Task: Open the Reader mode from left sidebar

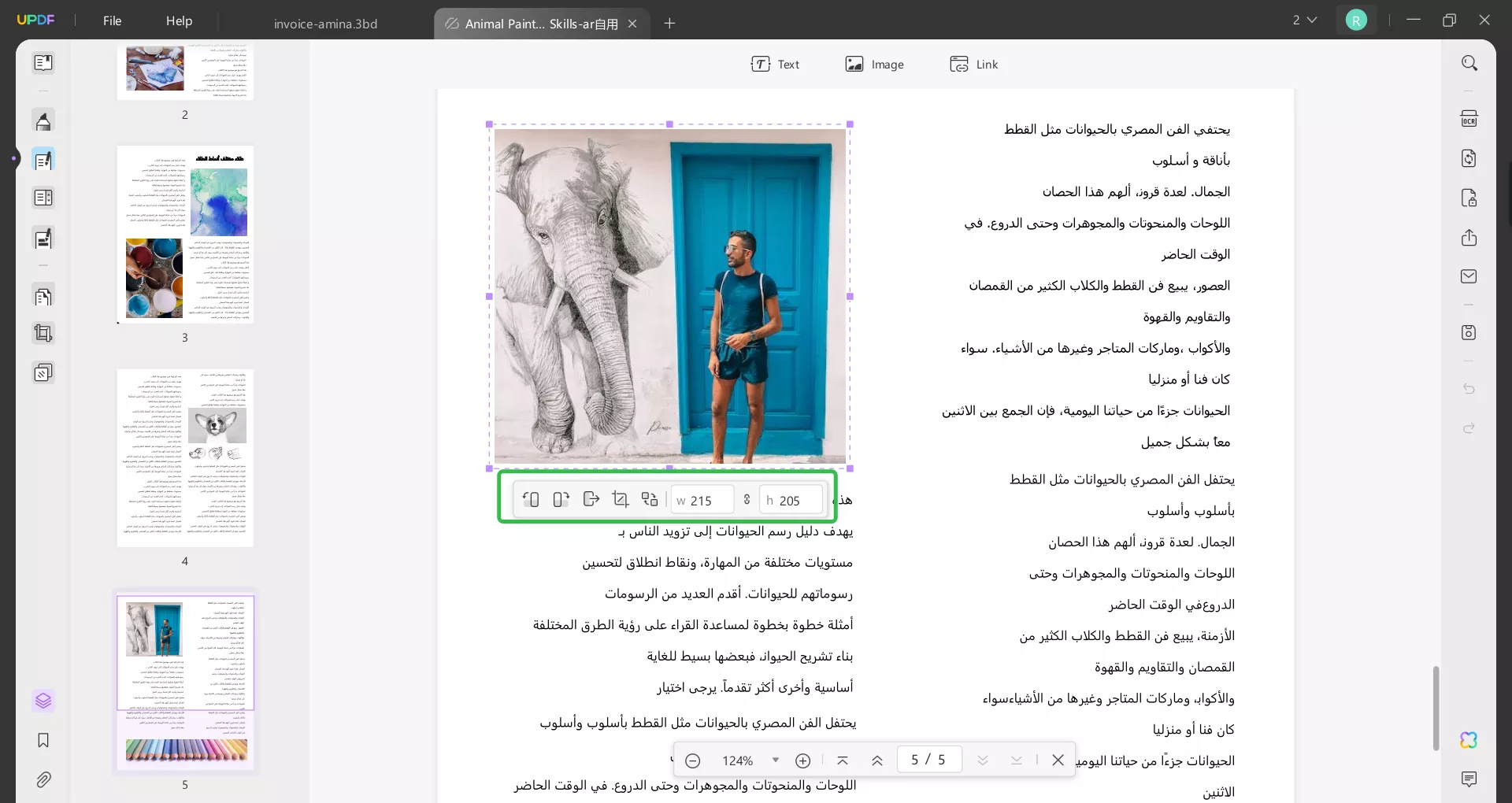Action: 43,63
